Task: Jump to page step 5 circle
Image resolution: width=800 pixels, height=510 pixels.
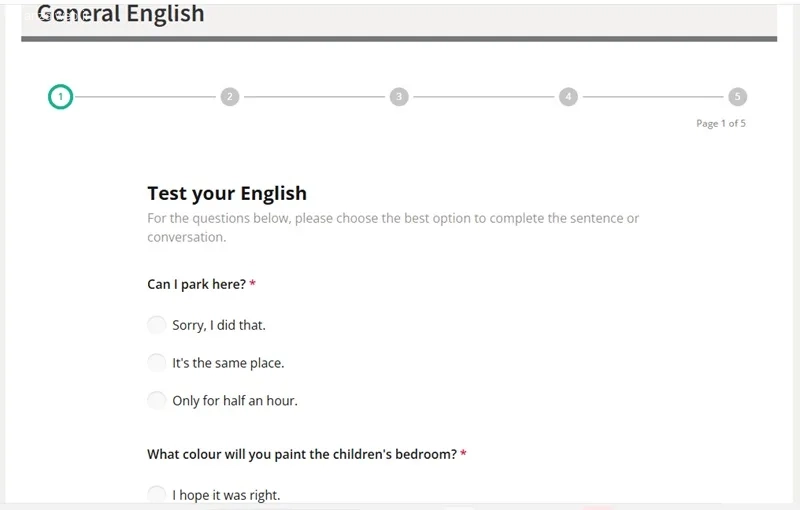Action: (x=737, y=96)
